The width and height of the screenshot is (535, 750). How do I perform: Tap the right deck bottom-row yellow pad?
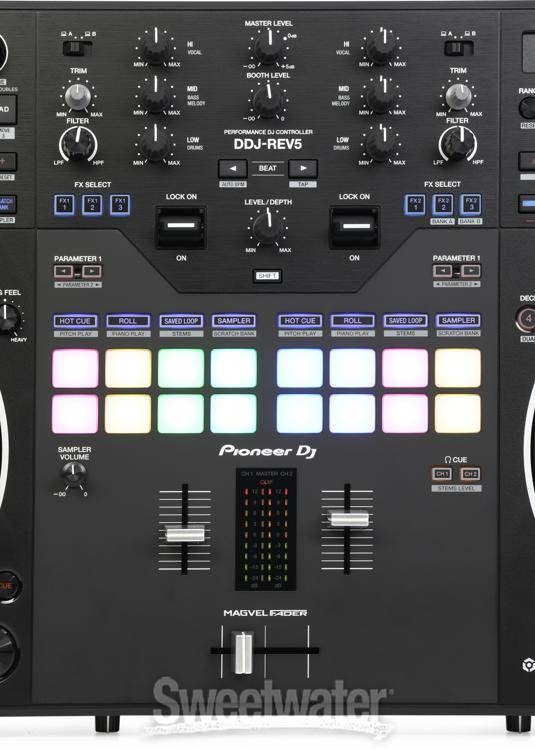tap(458, 413)
